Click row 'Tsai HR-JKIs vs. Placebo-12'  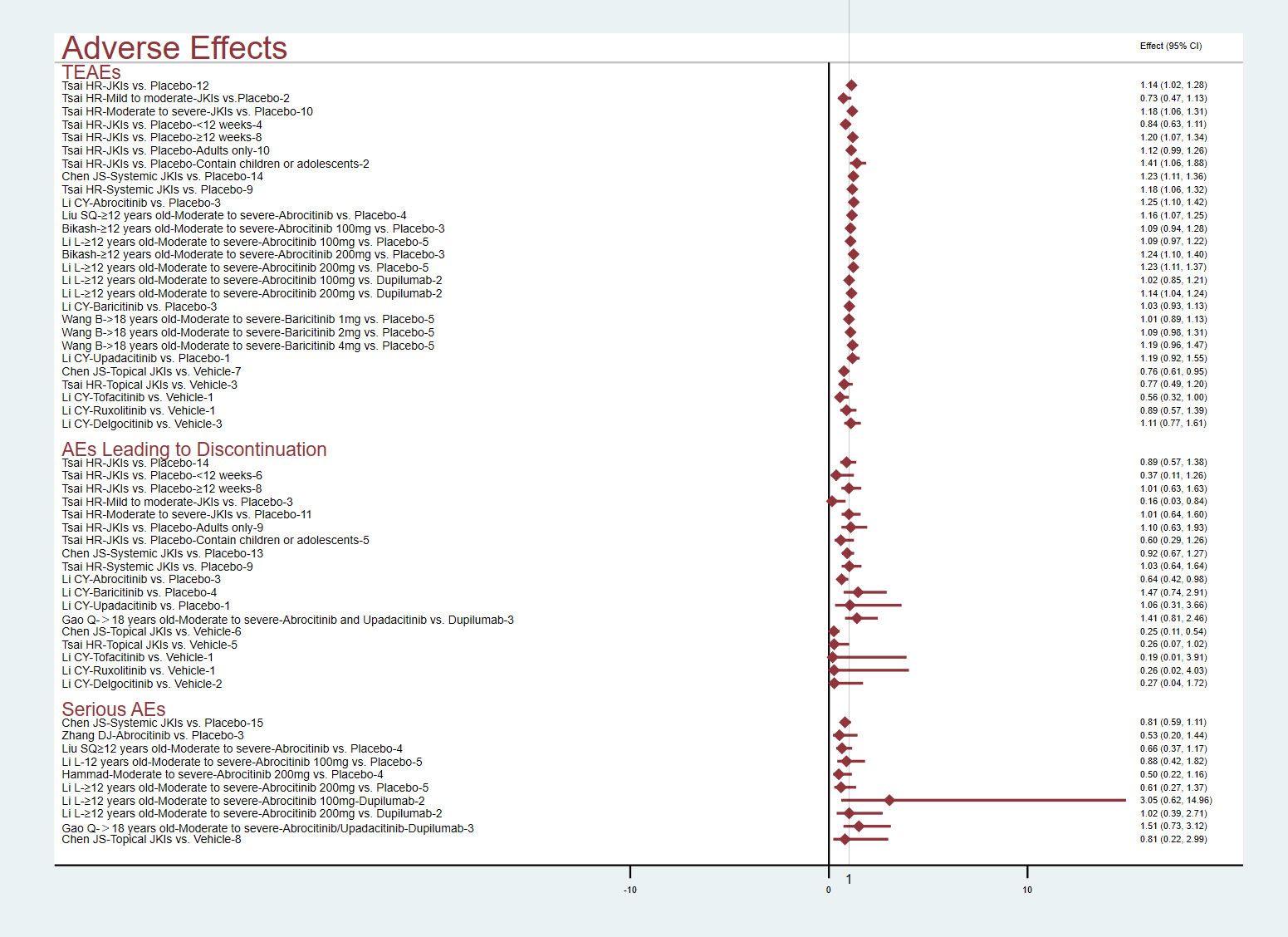[135, 86]
